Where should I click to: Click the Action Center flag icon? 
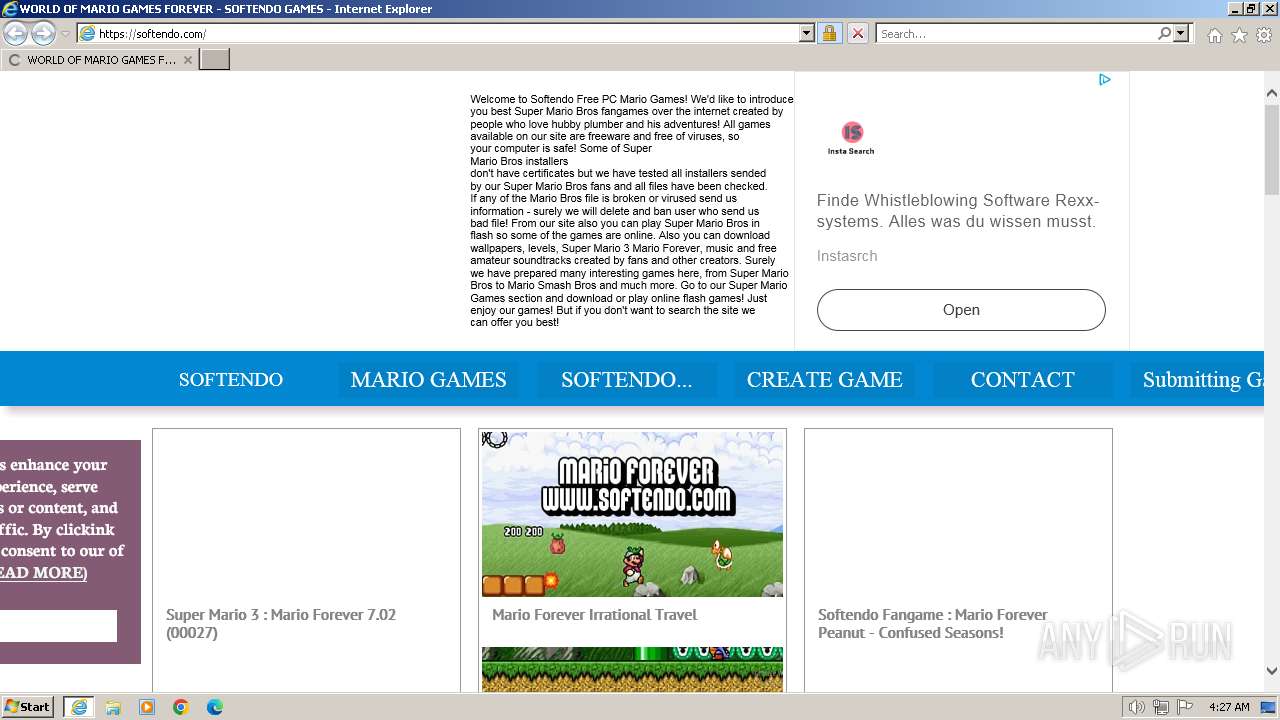tap(1185, 707)
